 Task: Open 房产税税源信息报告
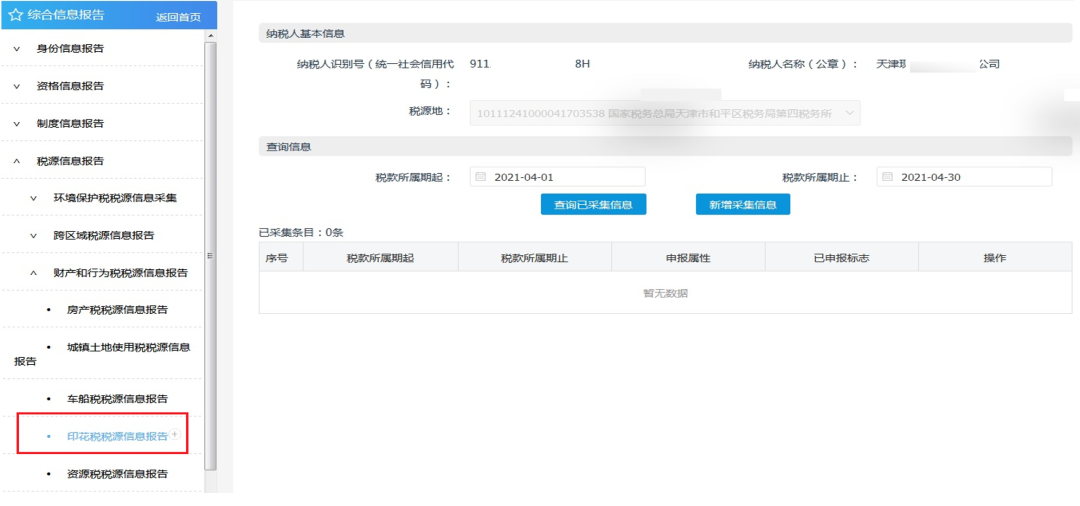(117, 310)
